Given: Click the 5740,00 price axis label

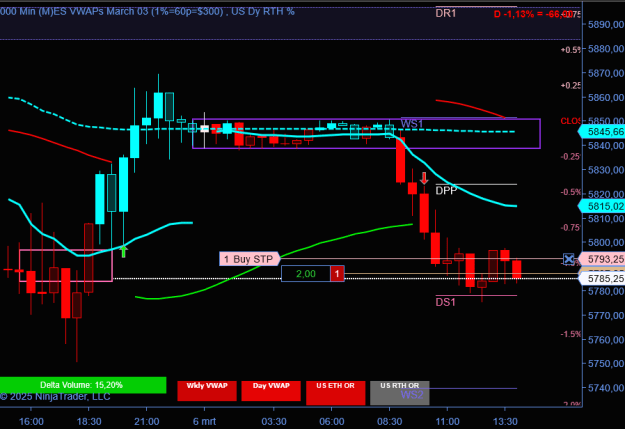Looking at the screenshot, I should click(606, 388).
